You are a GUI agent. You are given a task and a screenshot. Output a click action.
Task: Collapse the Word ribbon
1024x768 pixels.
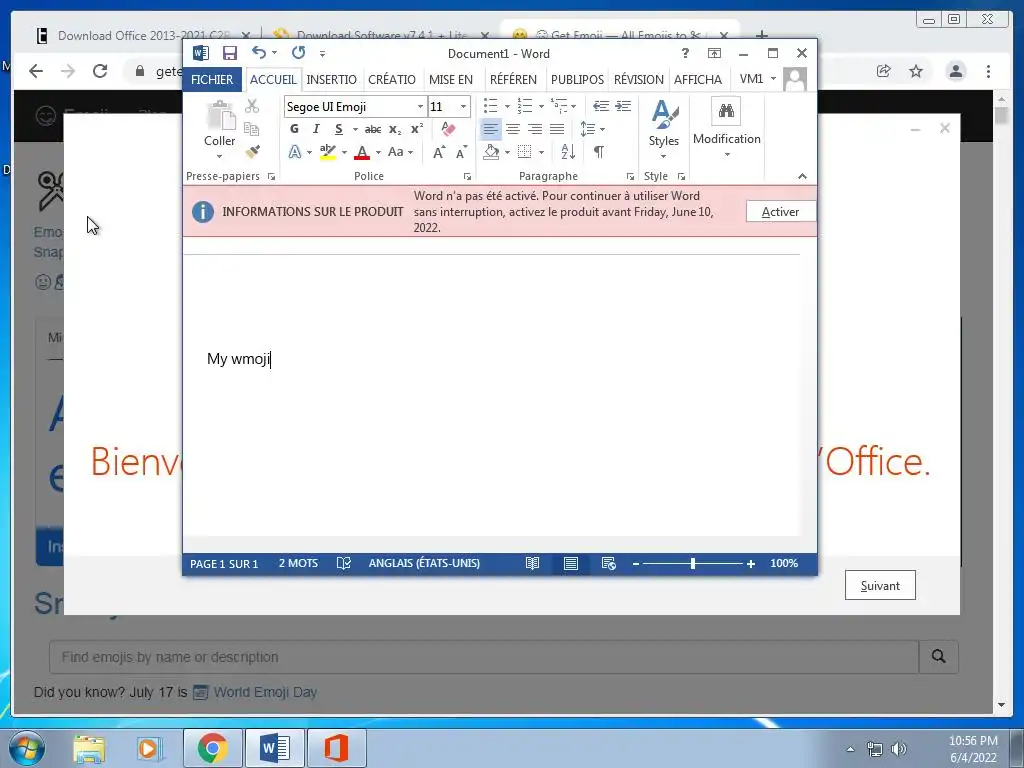tap(802, 176)
